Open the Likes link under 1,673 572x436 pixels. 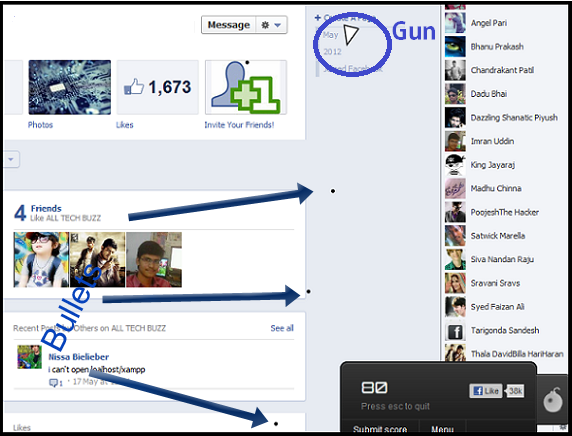click(124, 125)
